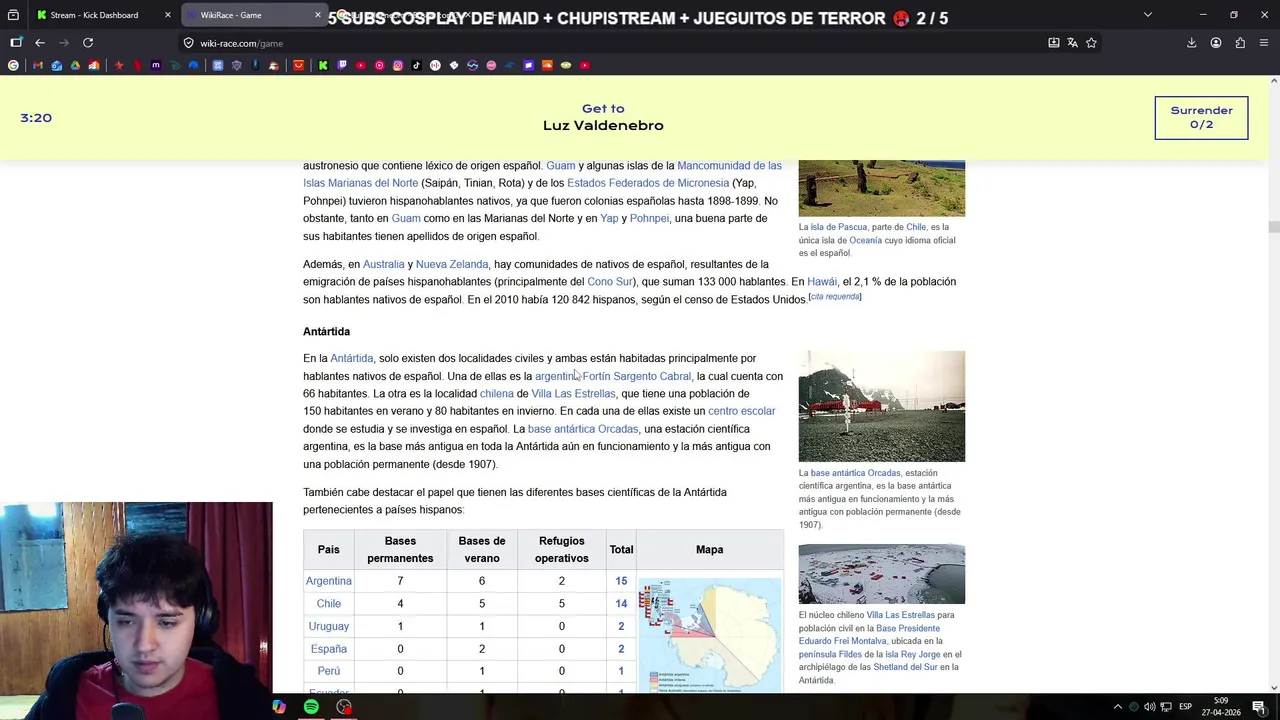This screenshot has height=720, width=1280.
Task: Open the Downloads panel
Action: tap(1191, 43)
